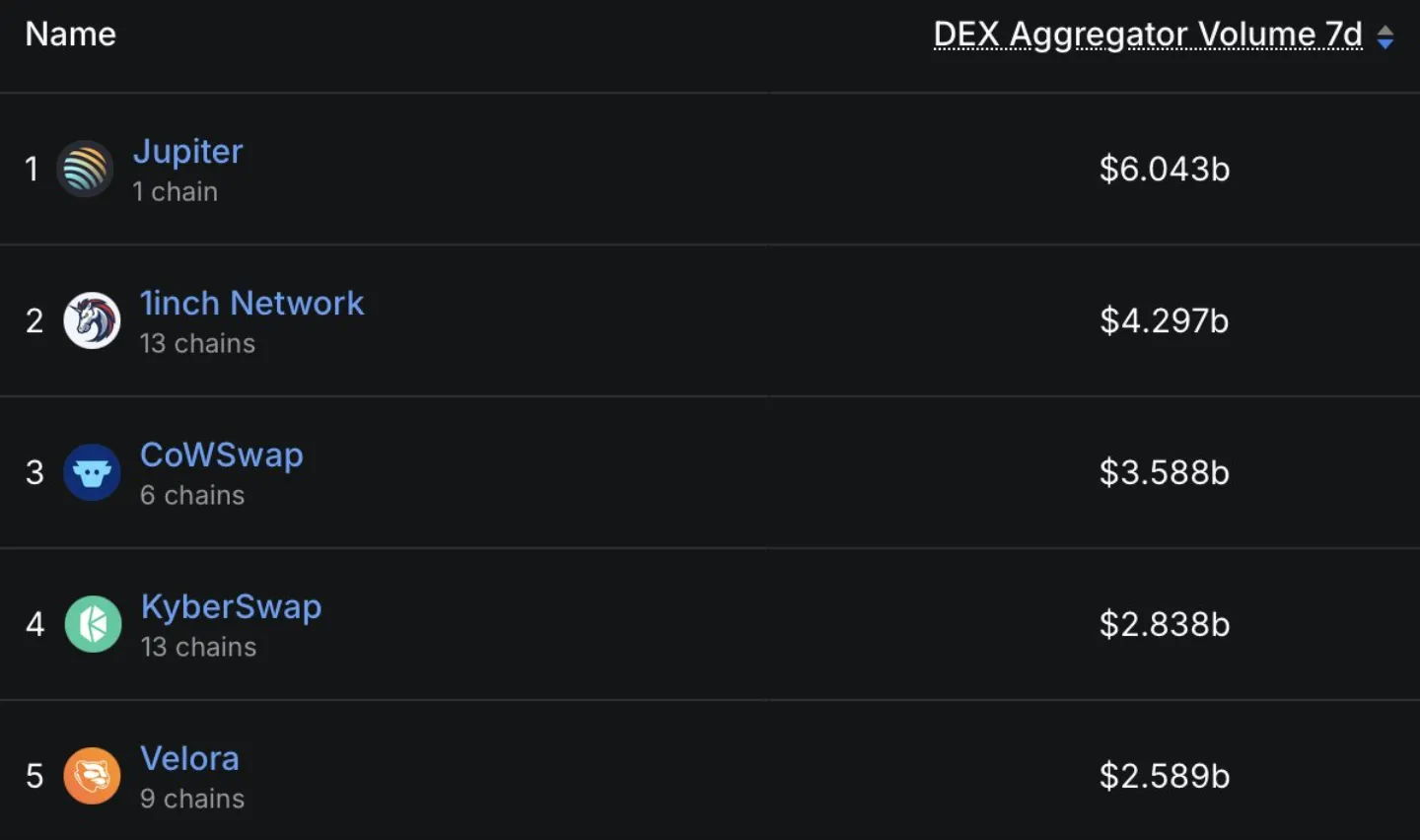Sort by DEX Aggregator Volume 7d arrow
1420x840 pixels.
(x=1385, y=37)
